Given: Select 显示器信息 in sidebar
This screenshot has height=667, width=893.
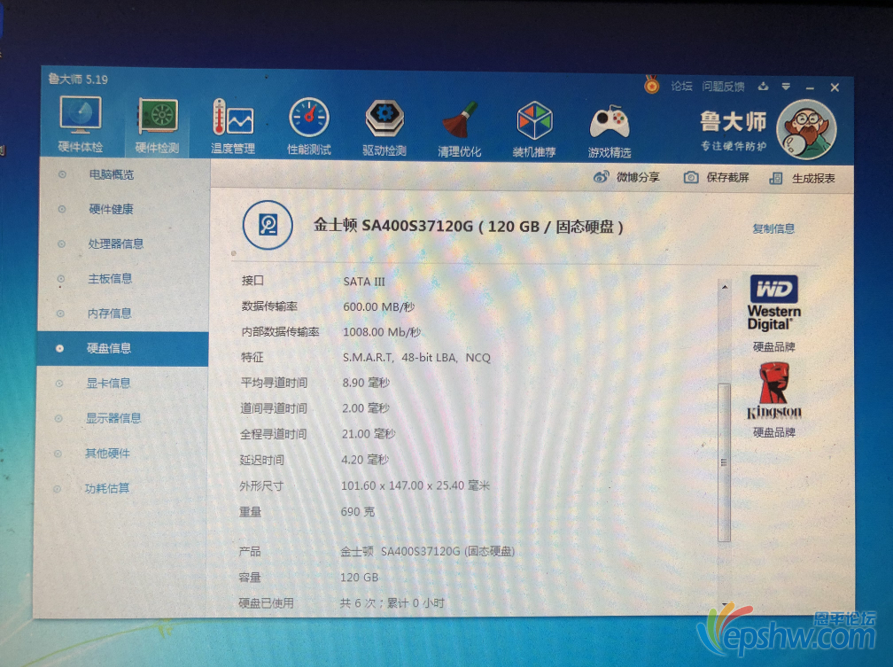Looking at the screenshot, I should (113, 418).
